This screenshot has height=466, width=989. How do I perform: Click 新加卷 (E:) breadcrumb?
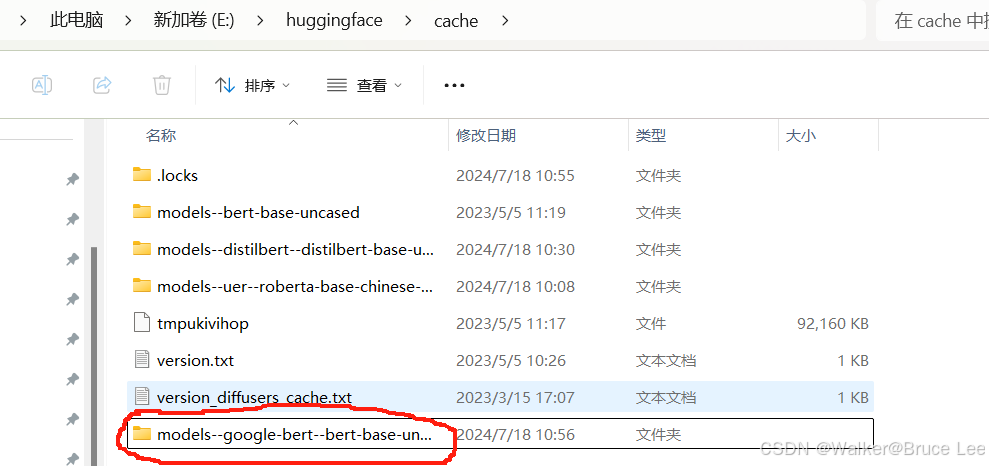194,20
